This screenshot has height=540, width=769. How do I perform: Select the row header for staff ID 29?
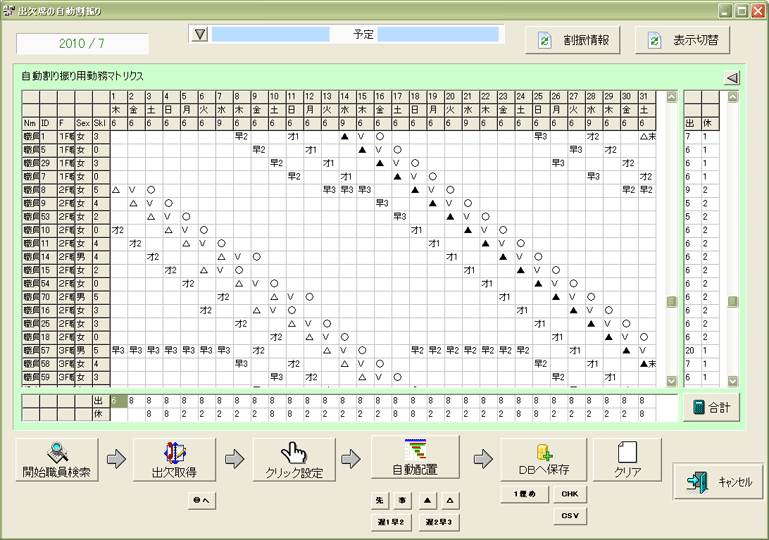pyautogui.click(x=48, y=163)
